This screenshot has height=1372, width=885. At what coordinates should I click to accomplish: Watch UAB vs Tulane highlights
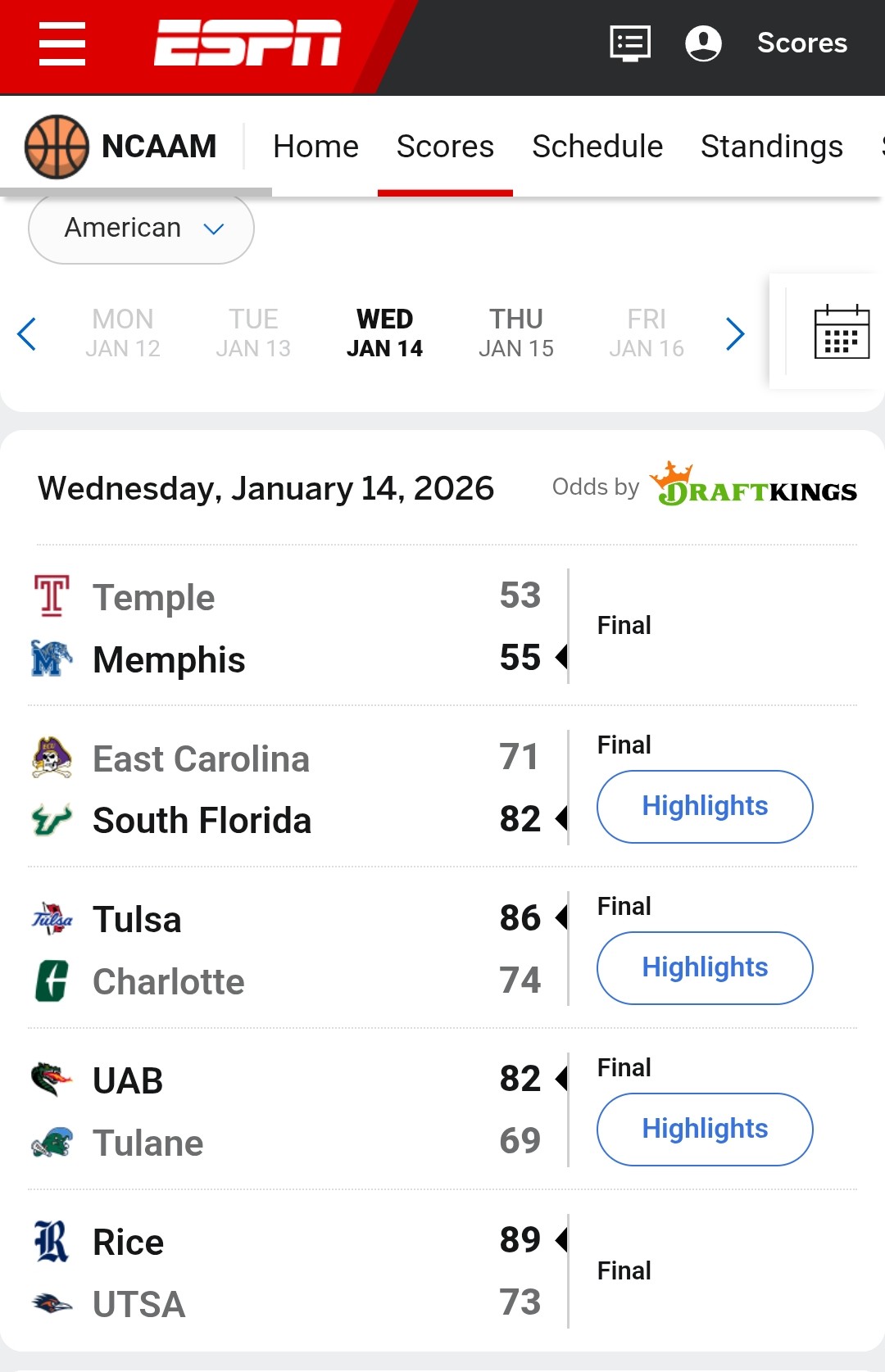[705, 1130]
